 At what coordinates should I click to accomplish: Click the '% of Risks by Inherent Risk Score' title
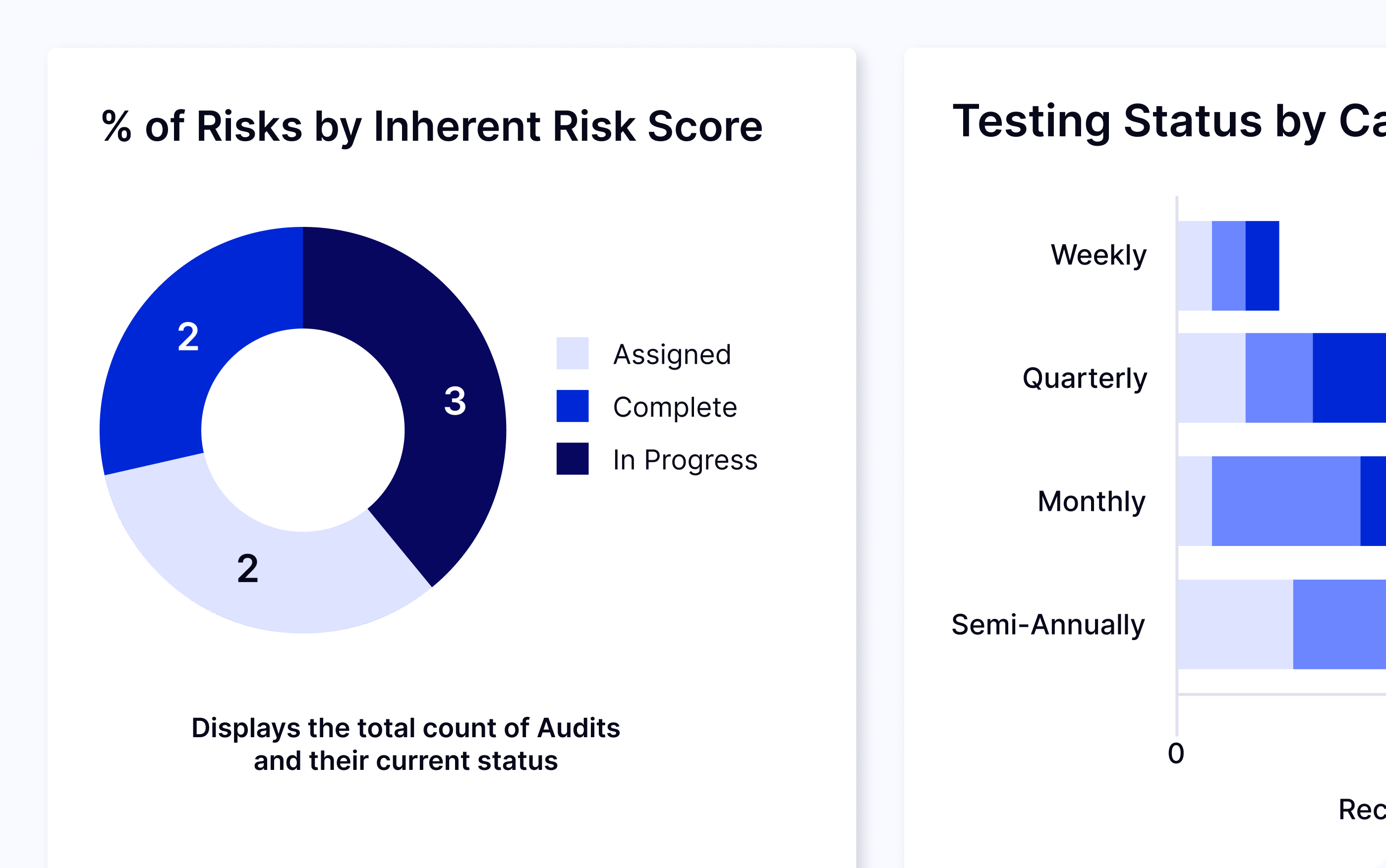(432, 126)
